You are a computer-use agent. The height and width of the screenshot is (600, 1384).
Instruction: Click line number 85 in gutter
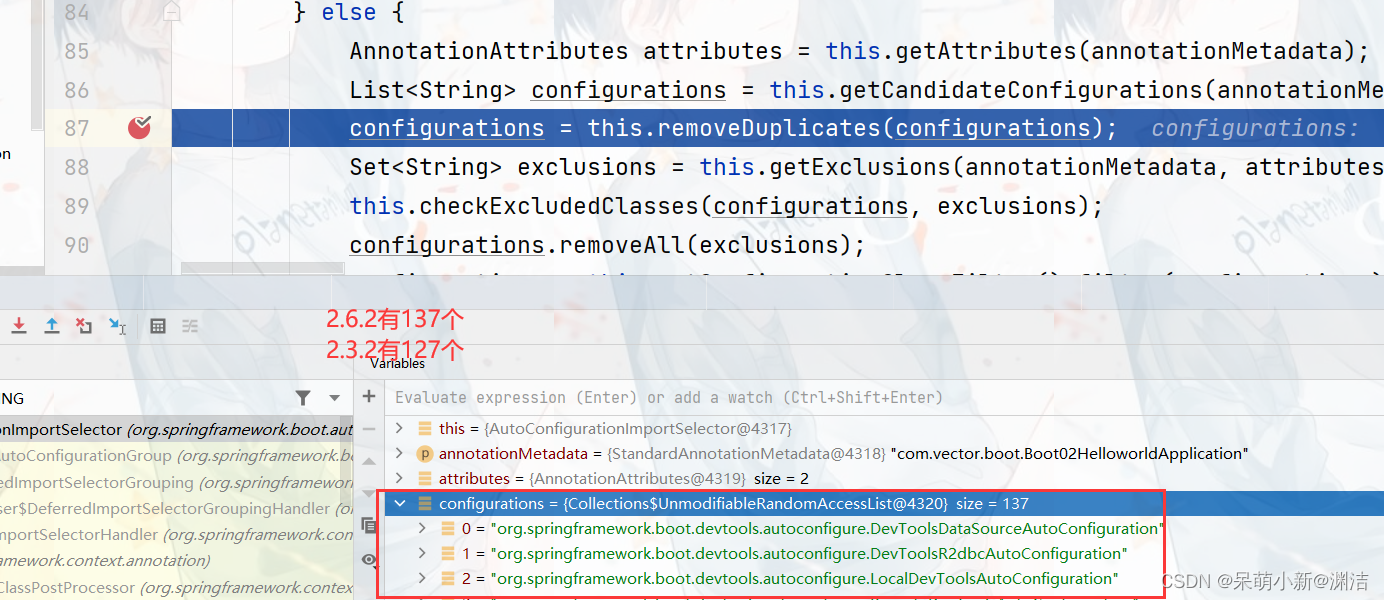(x=77, y=51)
